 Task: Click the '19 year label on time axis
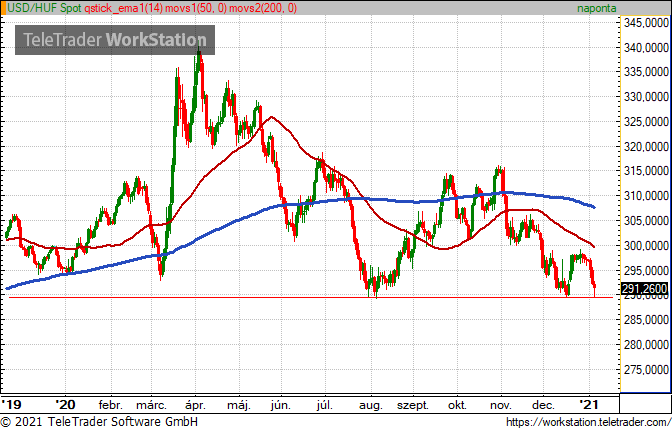click(12, 404)
